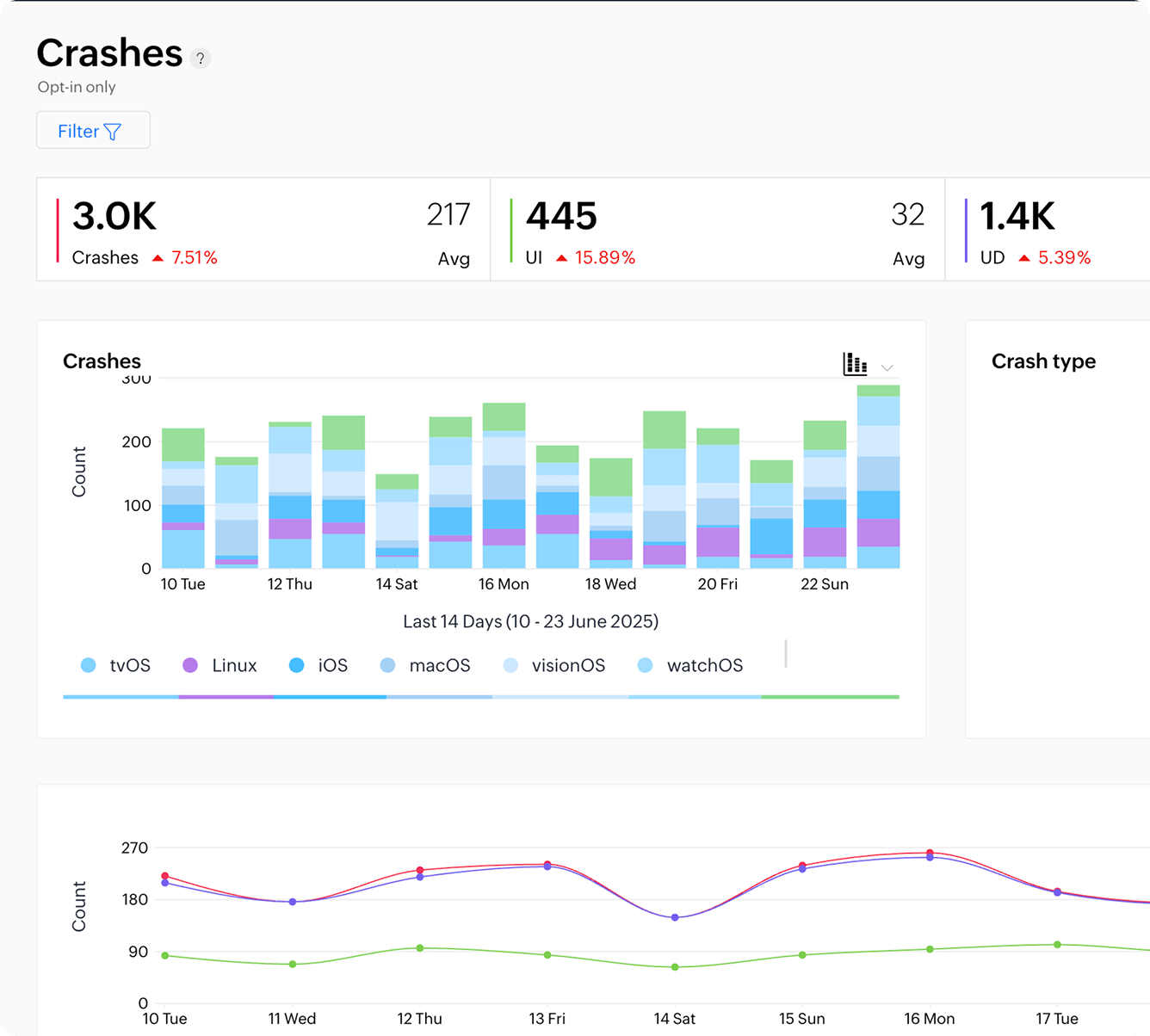Toggle the watchOS series in the legend
This screenshot has width=1150, height=1036.
click(690, 664)
